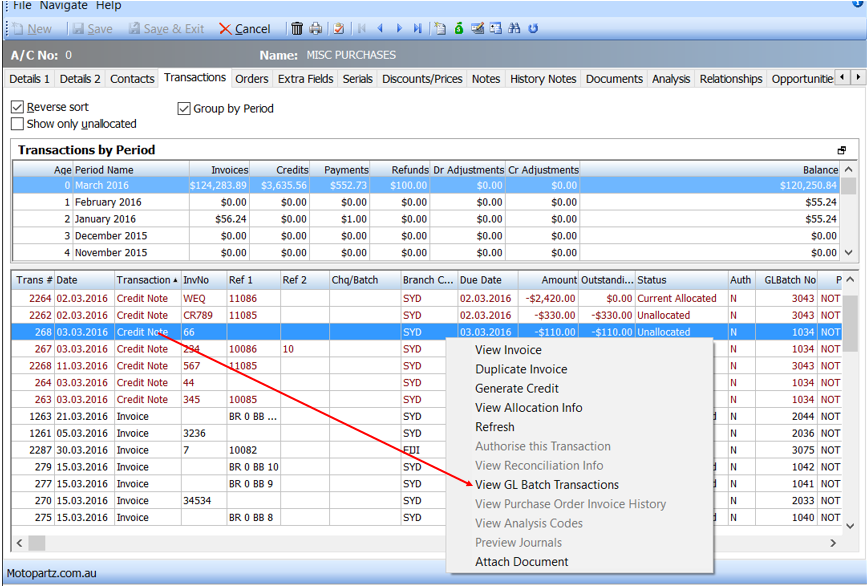Click the window layout icon in toolbar
This screenshot has height=586, width=867.
click(496, 28)
